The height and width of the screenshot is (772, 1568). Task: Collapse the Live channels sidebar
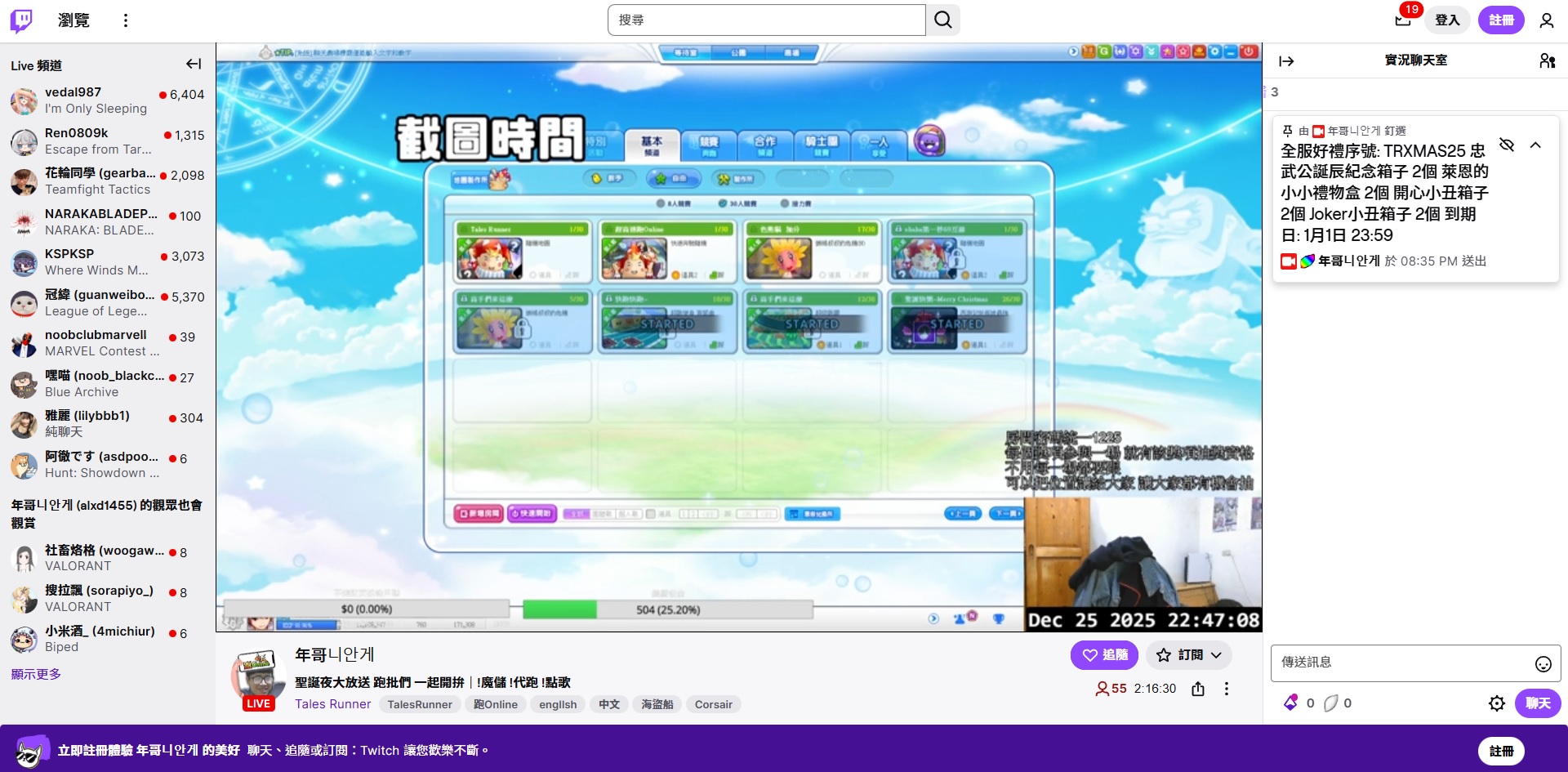[x=194, y=64]
